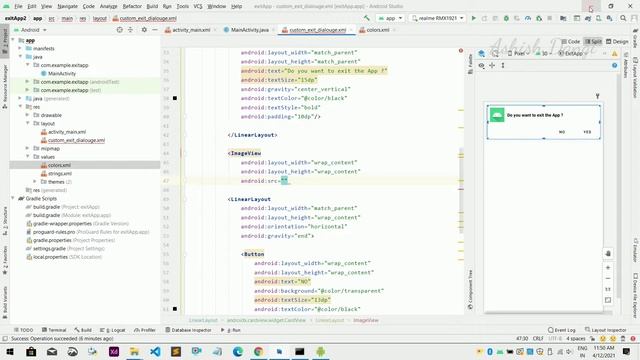Click the black color gutter swatch at line 61
This screenshot has height=360, width=640.
click(175, 309)
